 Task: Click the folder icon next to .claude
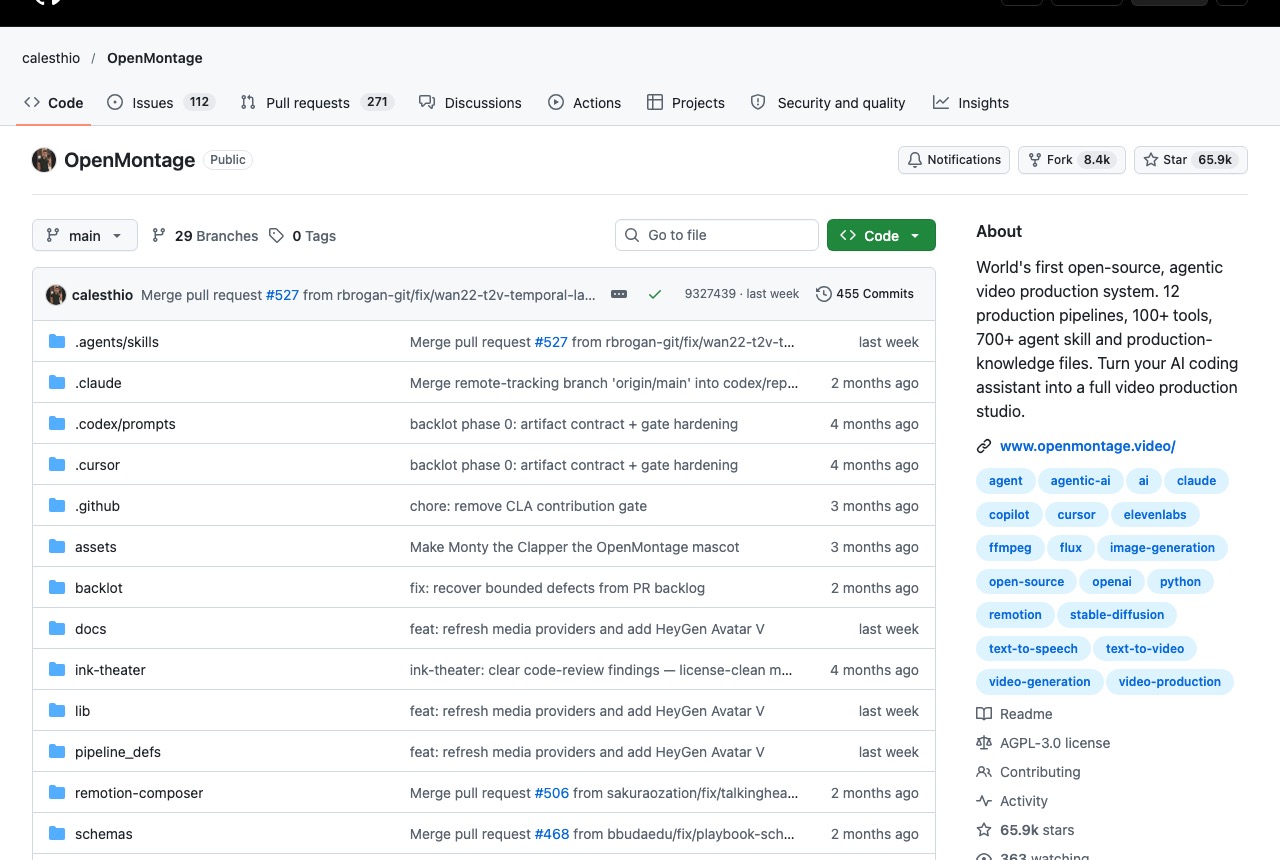tap(57, 383)
